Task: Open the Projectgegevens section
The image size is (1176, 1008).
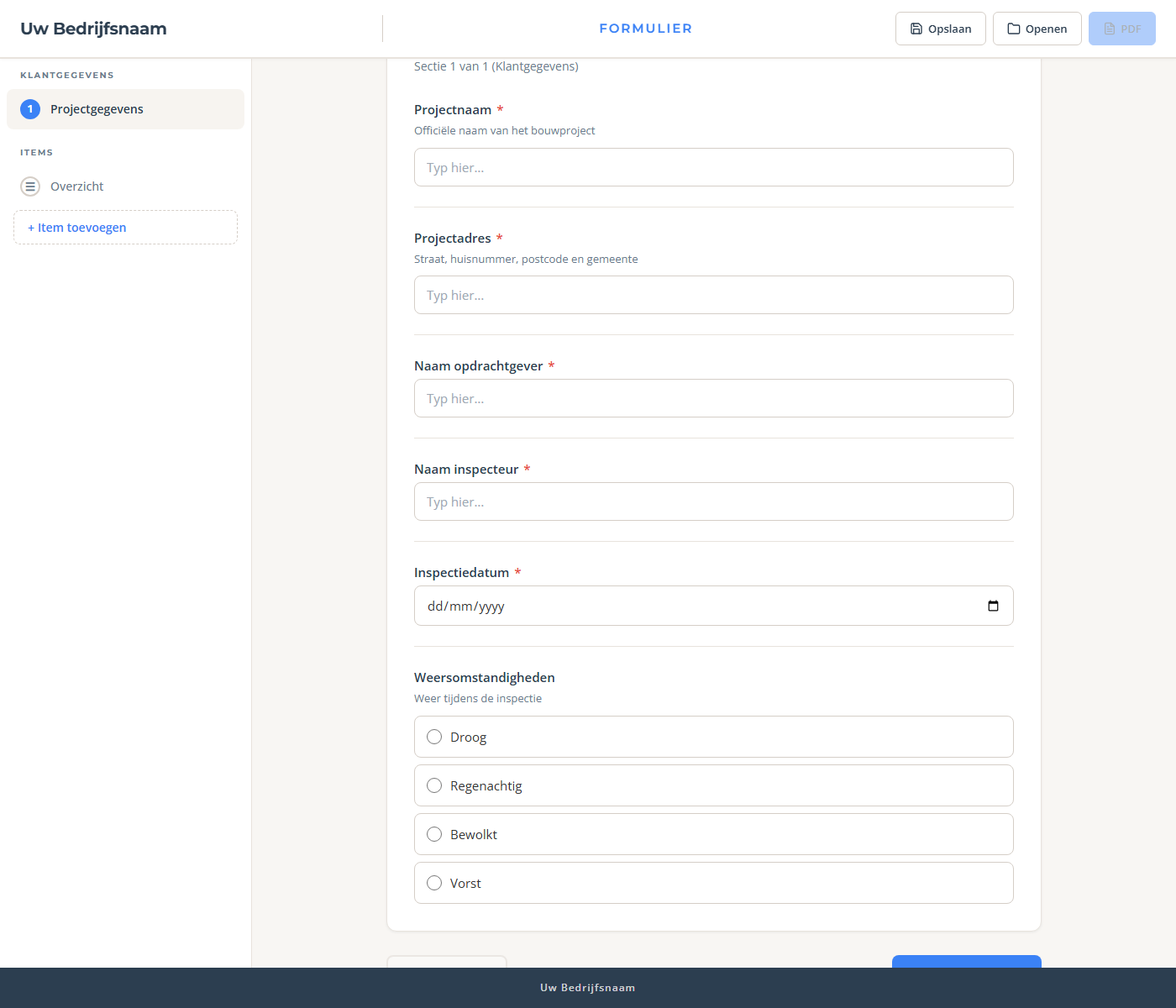Action: pyautogui.click(x=97, y=108)
